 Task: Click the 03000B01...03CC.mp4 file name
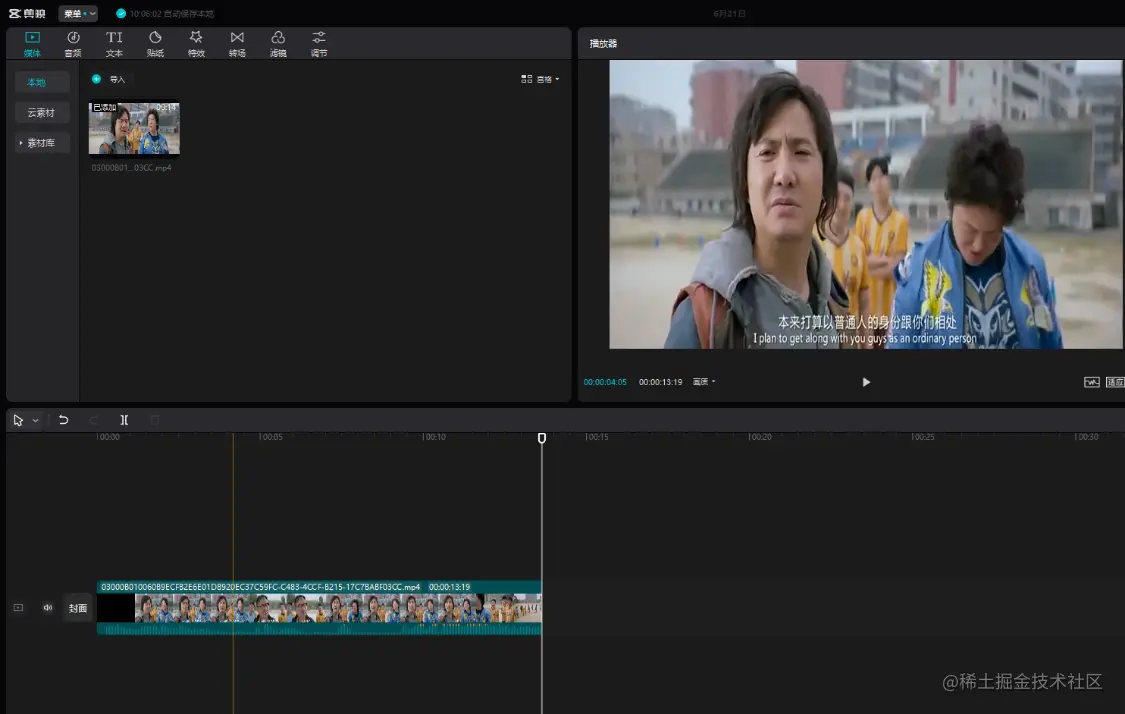131,168
